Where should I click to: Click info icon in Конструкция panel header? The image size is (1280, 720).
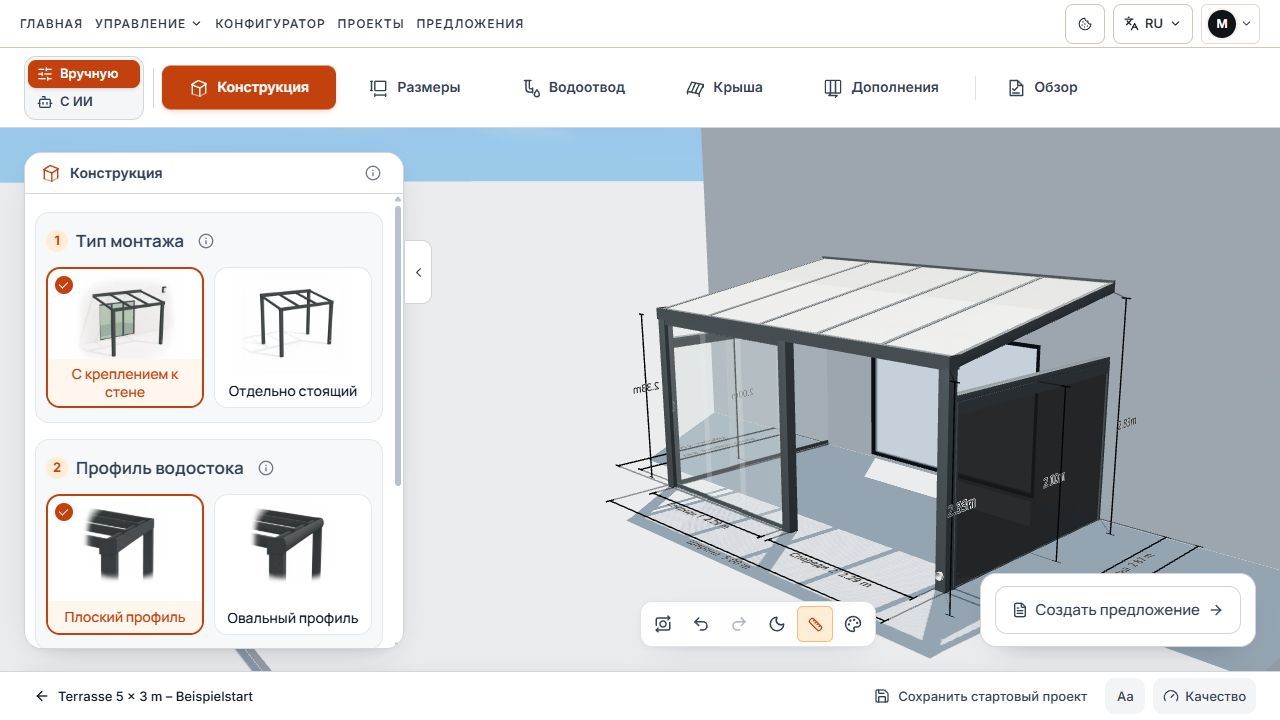pyautogui.click(x=373, y=173)
